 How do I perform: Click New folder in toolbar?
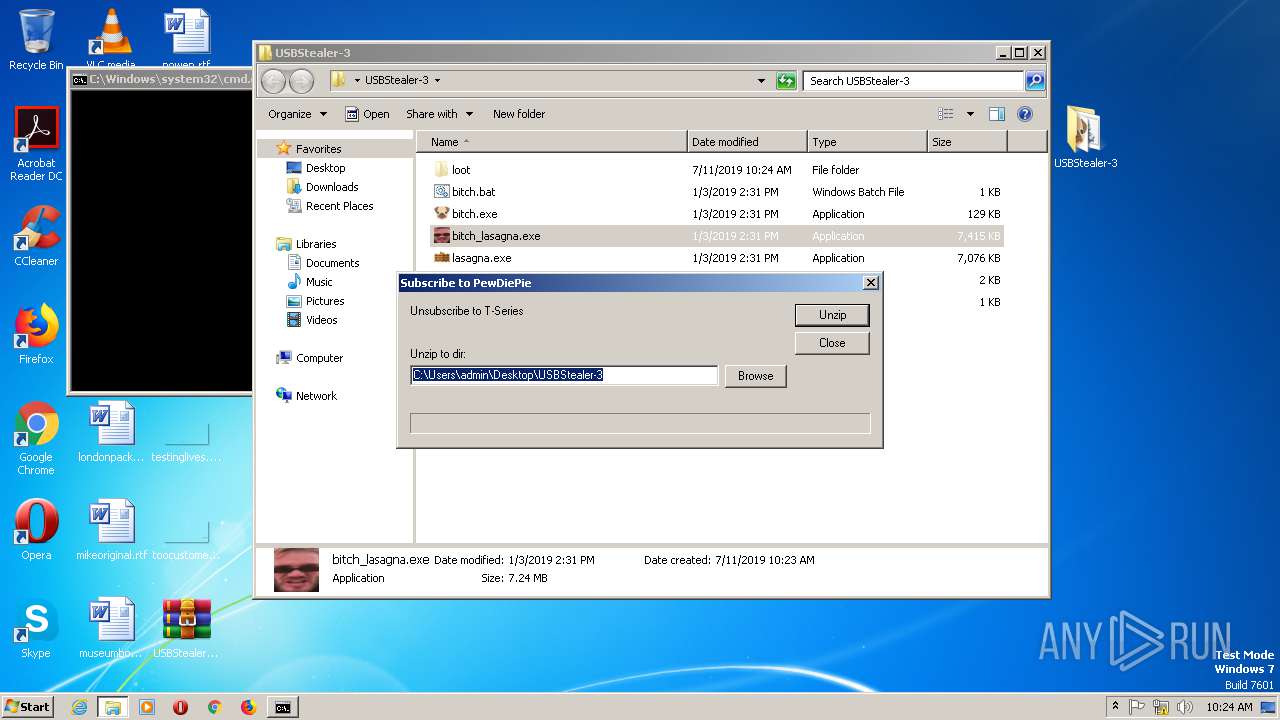click(519, 114)
